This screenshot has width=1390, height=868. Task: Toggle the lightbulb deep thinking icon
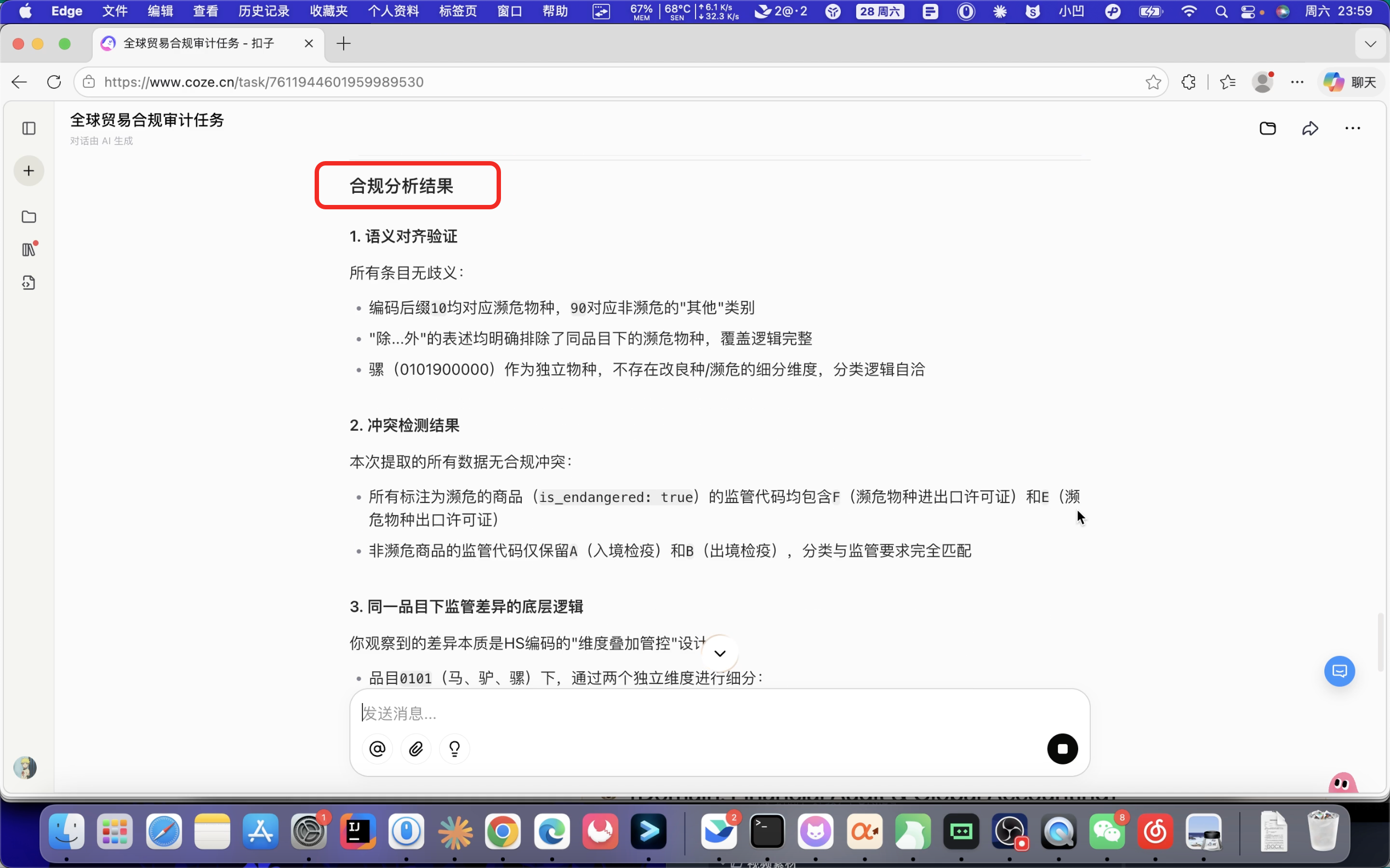(x=454, y=749)
